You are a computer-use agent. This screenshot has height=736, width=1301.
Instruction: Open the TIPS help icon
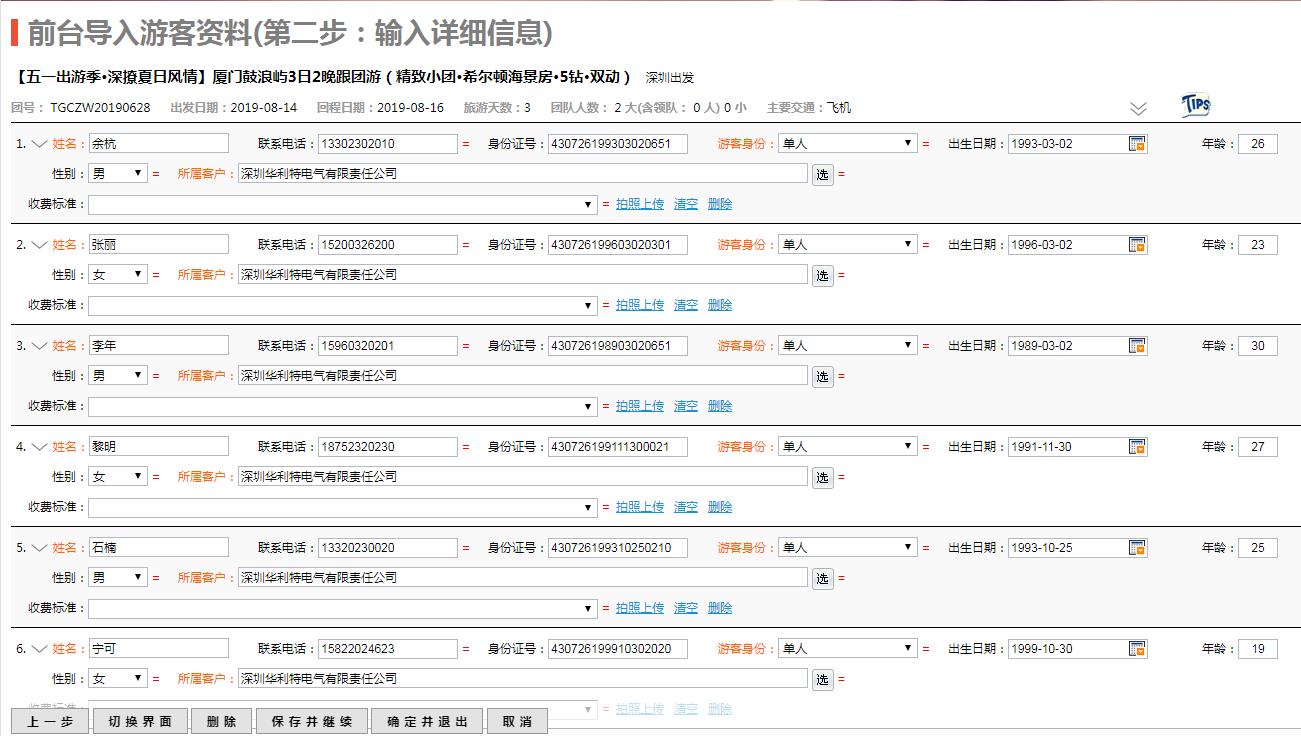point(1195,106)
